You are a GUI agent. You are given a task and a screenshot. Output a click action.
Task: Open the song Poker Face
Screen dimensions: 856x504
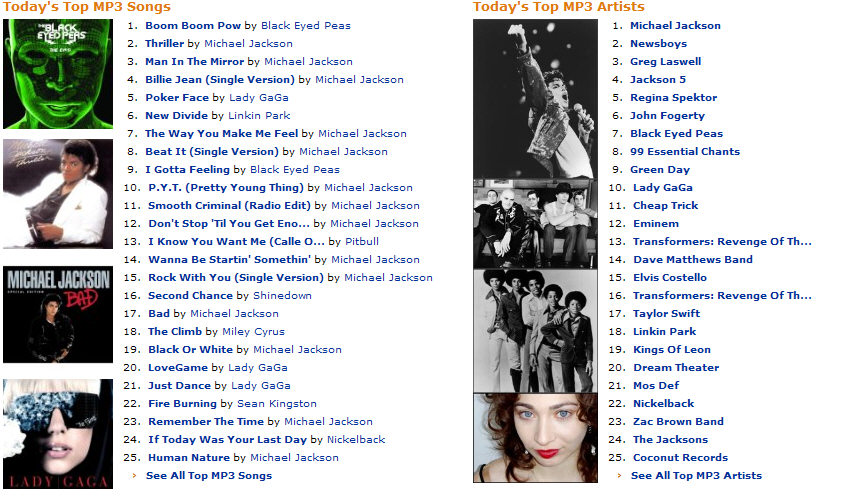[x=177, y=98]
